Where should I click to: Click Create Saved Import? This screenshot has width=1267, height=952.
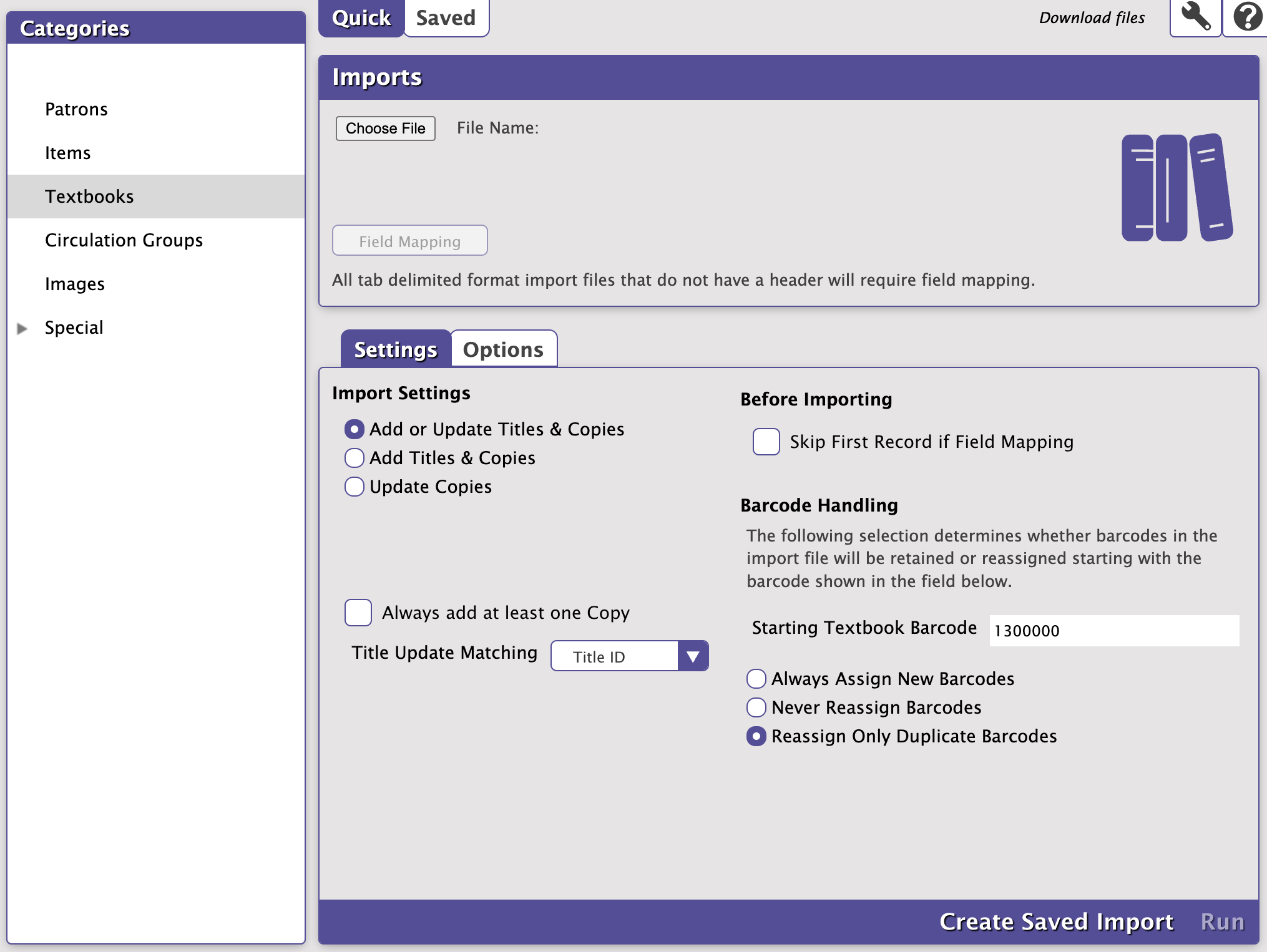(x=1056, y=922)
